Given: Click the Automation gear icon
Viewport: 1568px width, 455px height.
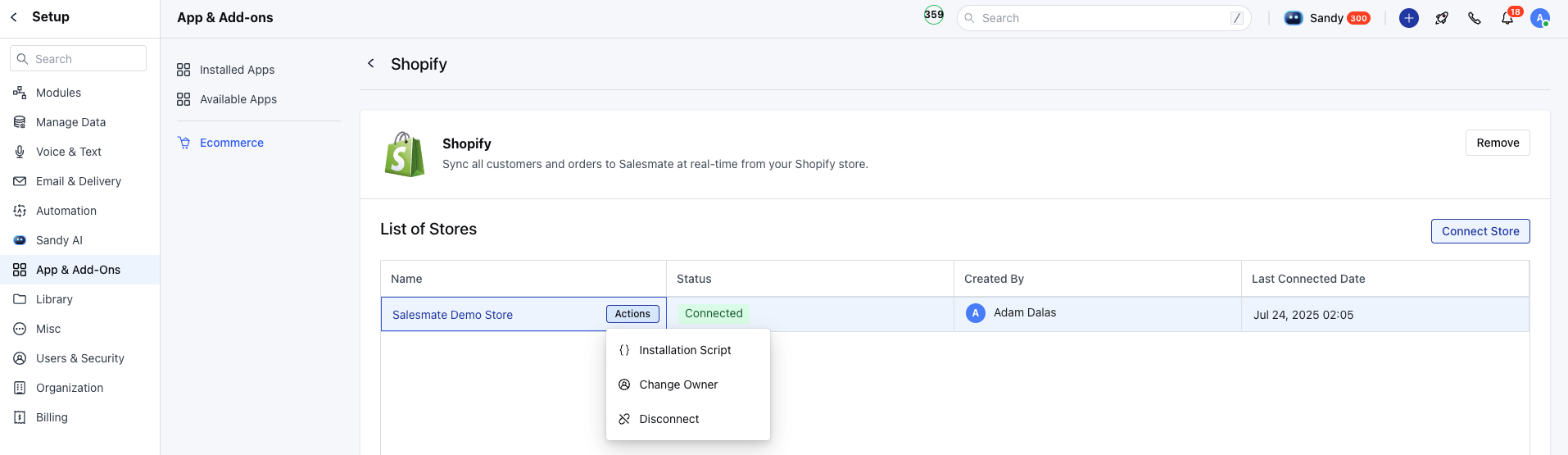Looking at the screenshot, I should click(20, 211).
